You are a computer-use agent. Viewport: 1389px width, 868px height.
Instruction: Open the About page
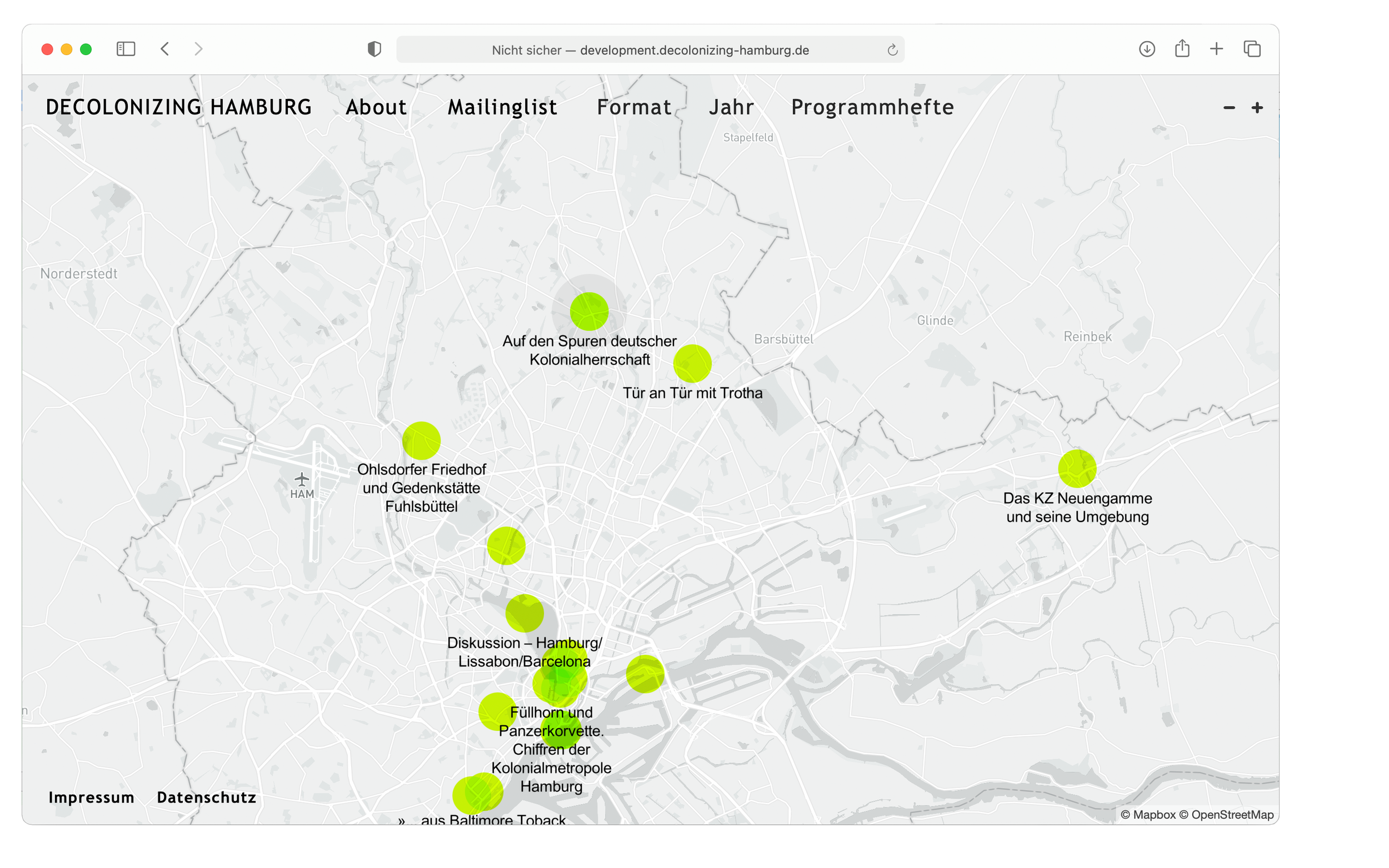coord(376,107)
